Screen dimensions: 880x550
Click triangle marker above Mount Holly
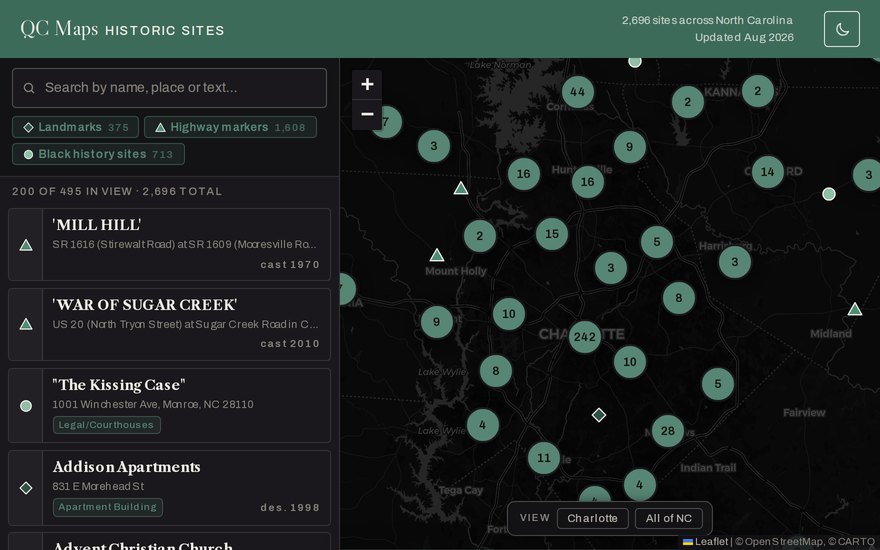[x=437, y=255]
